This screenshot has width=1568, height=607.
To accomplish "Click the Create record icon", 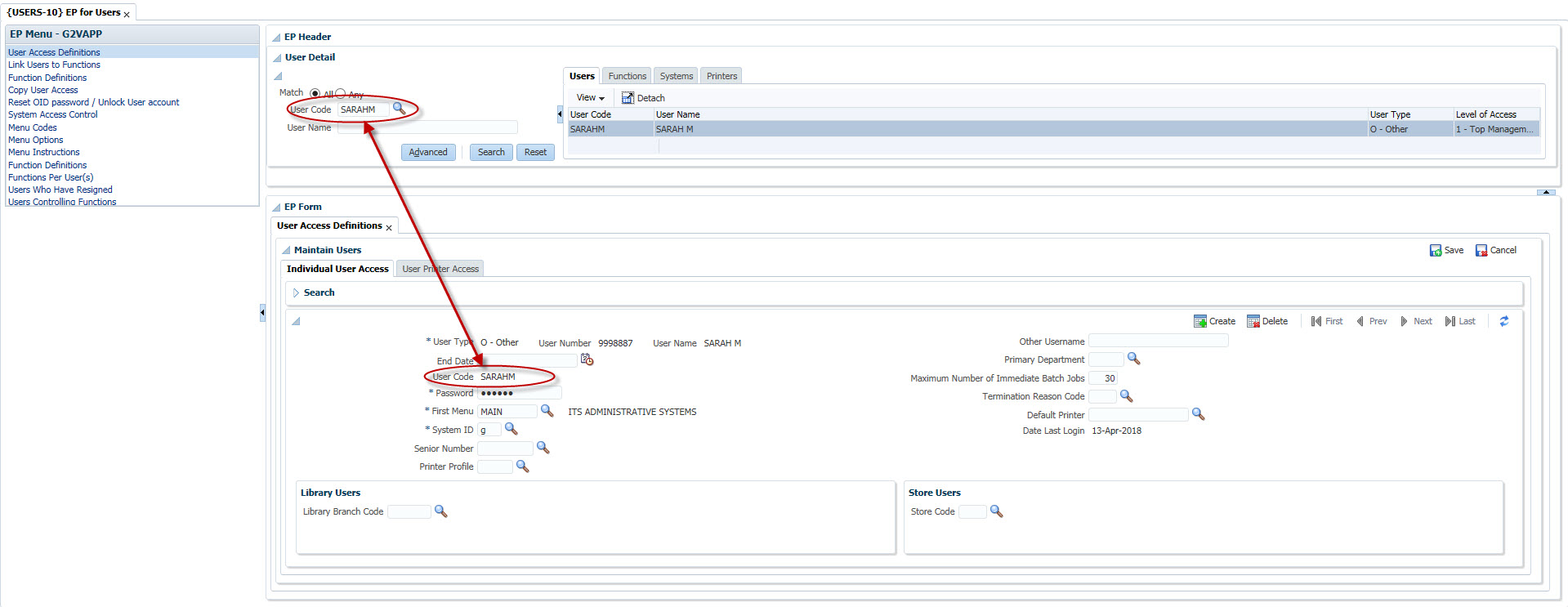I will (1200, 321).
